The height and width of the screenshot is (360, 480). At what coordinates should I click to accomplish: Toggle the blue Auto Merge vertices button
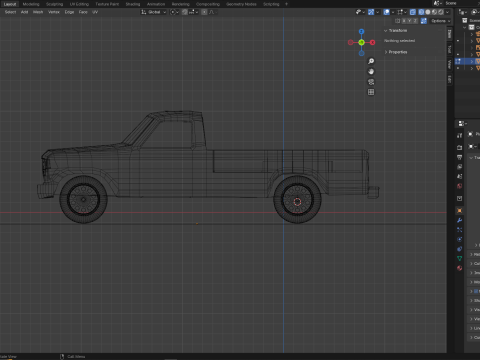[424, 21]
